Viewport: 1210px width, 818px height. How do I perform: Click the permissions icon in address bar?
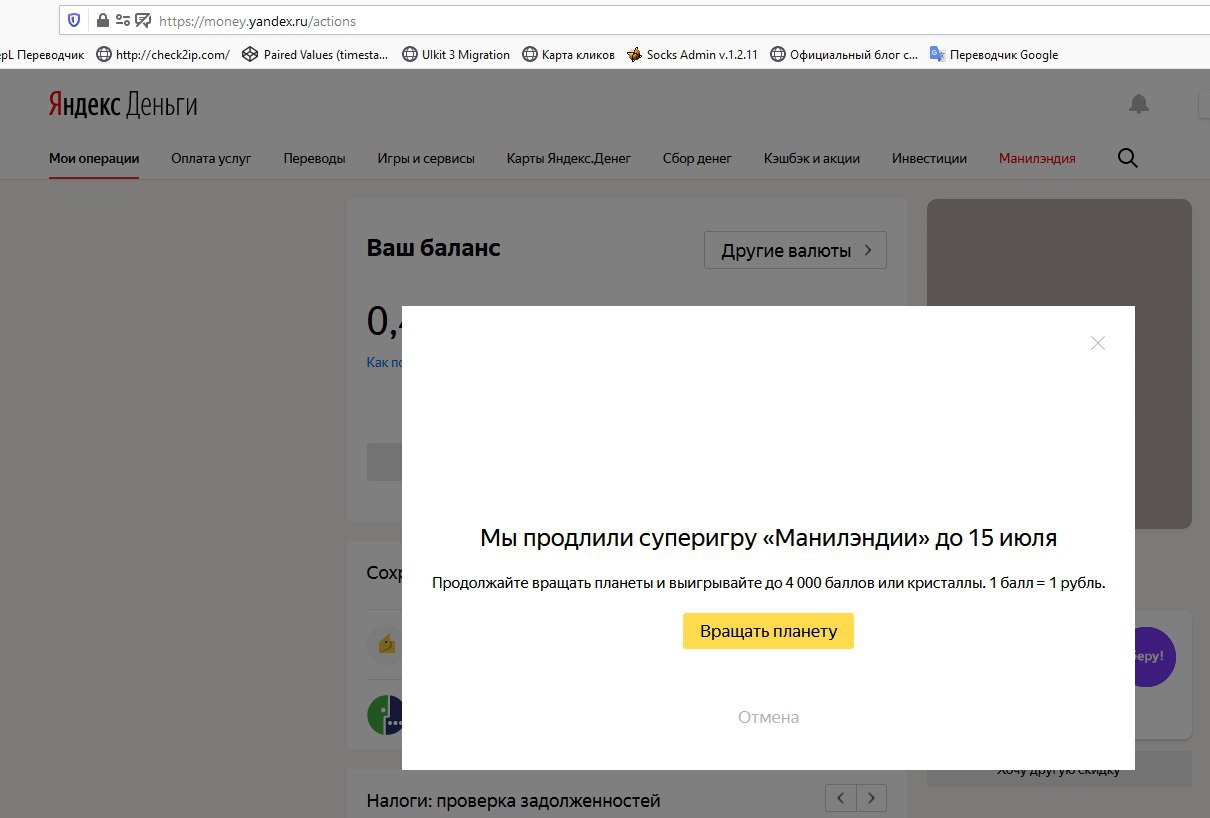pos(122,20)
